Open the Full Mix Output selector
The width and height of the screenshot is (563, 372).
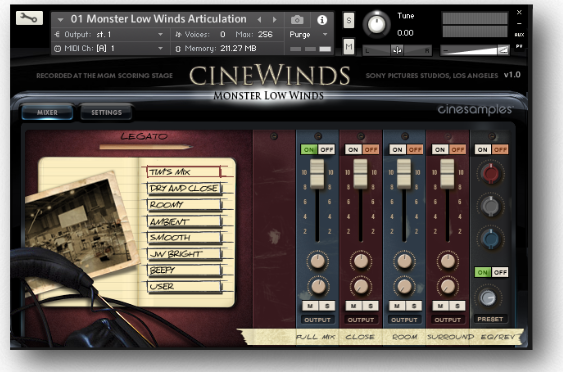click(x=317, y=320)
